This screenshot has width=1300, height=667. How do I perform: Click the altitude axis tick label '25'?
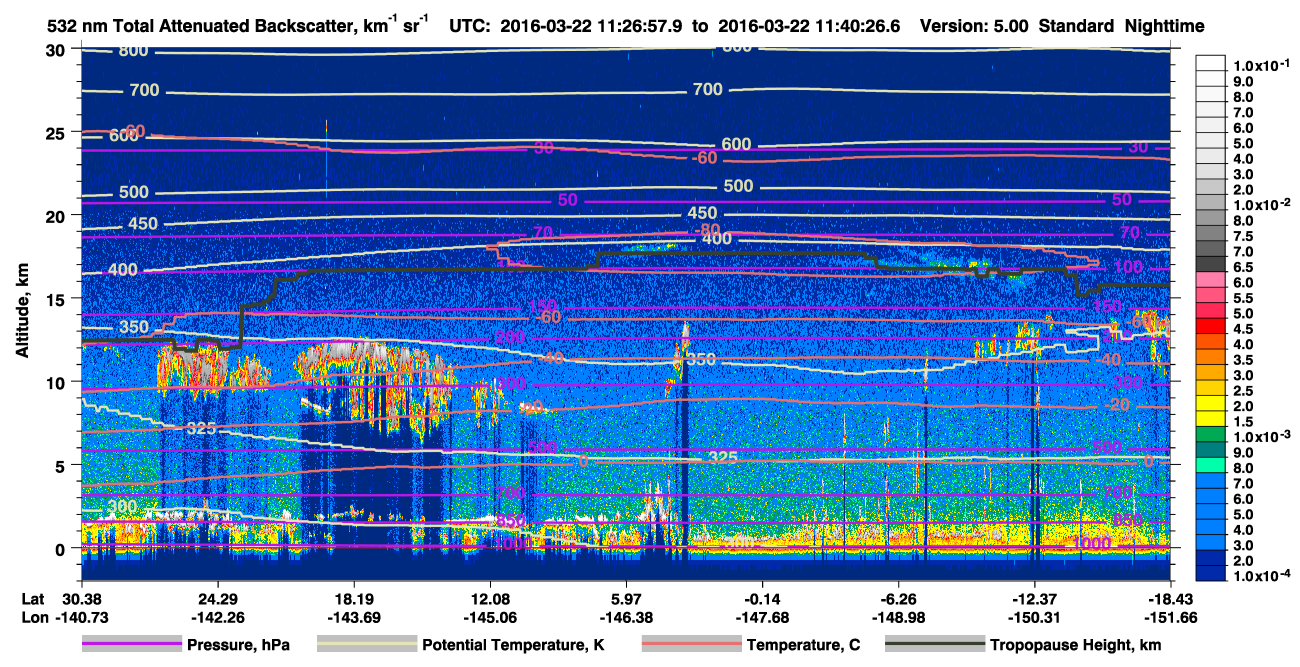click(x=56, y=132)
